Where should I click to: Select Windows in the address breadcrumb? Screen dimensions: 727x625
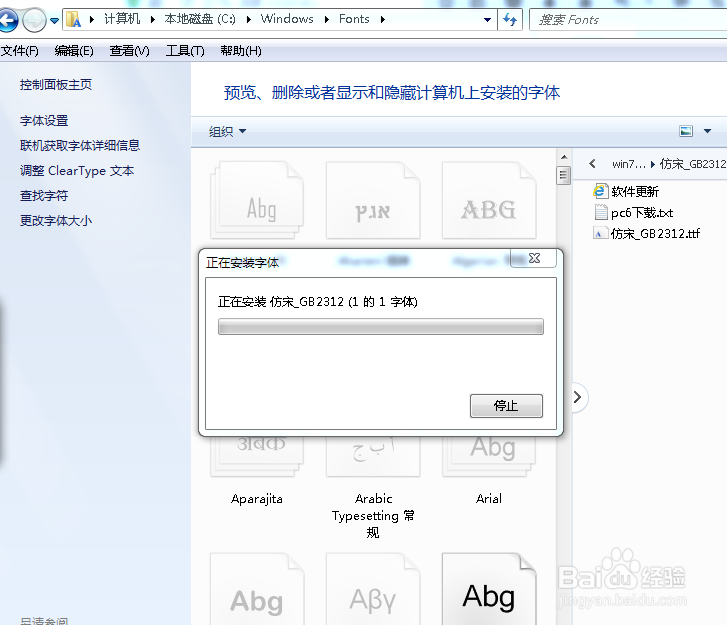point(287,19)
